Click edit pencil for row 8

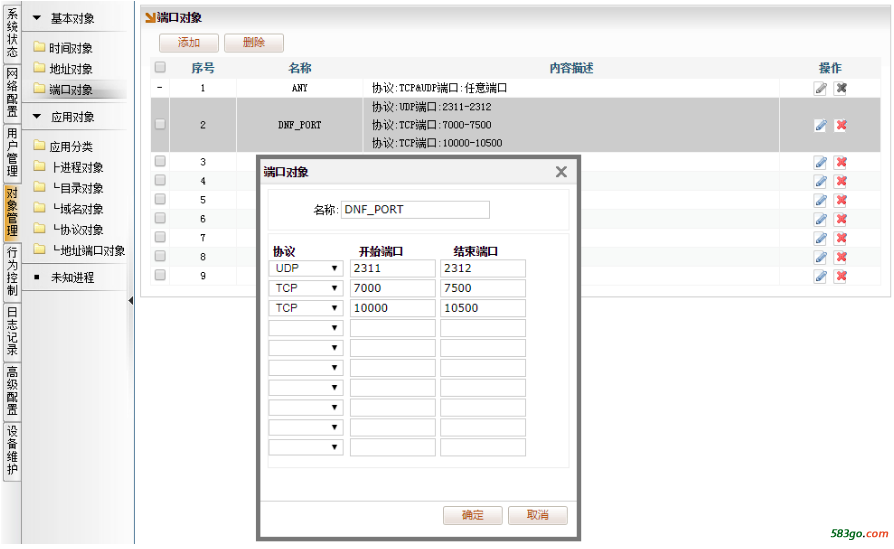click(820, 258)
